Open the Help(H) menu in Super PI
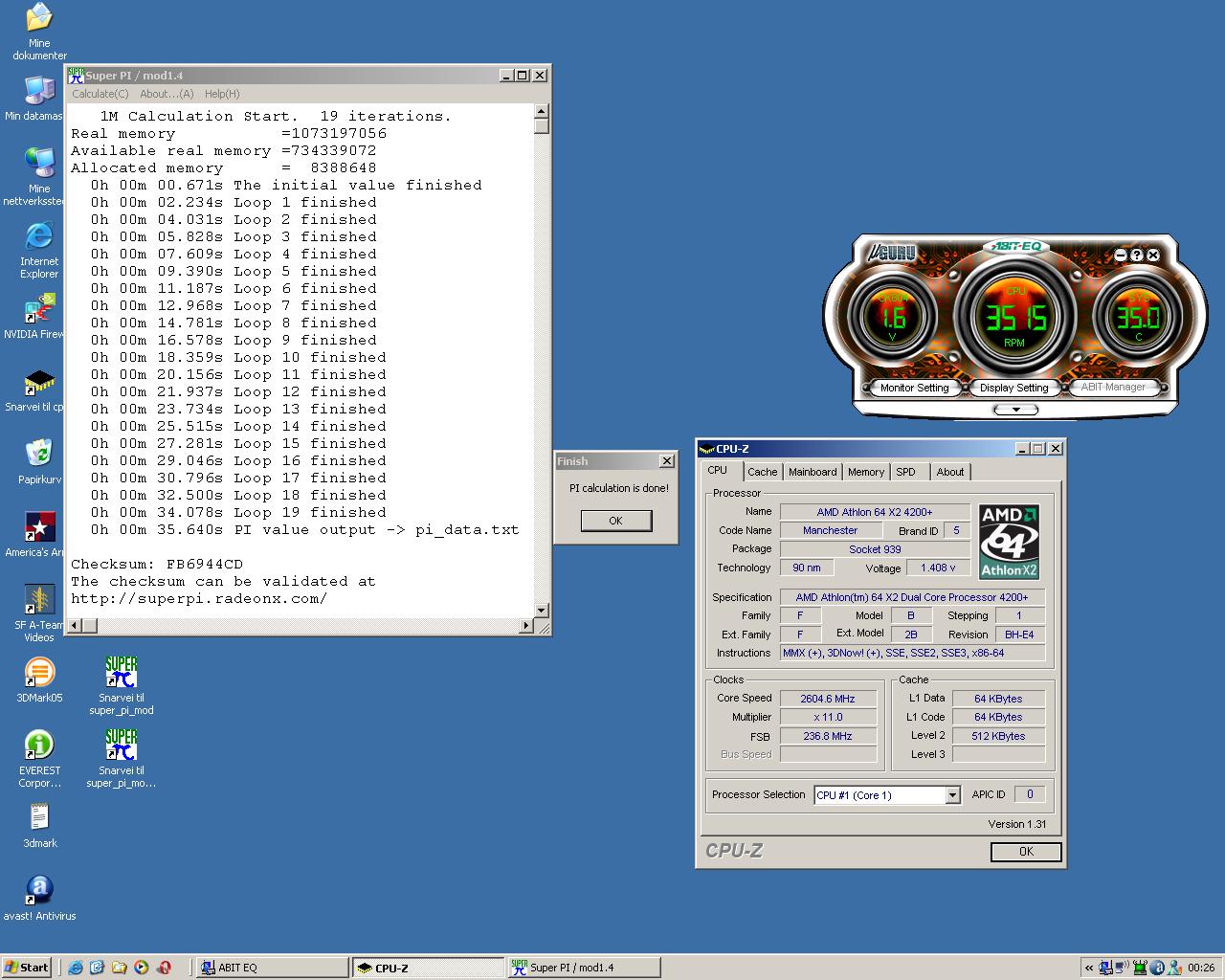Screen dimensions: 1225x980 pyautogui.click(x=222, y=94)
